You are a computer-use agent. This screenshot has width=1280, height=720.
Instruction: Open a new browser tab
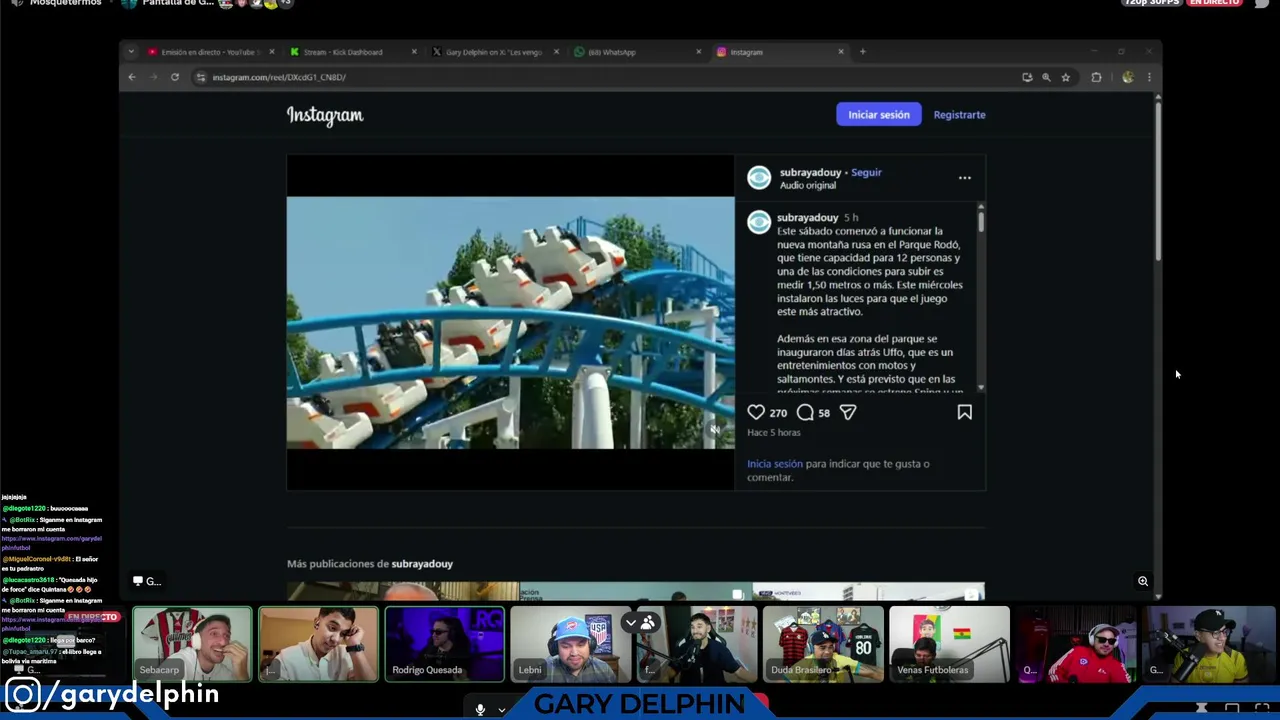(863, 52)
